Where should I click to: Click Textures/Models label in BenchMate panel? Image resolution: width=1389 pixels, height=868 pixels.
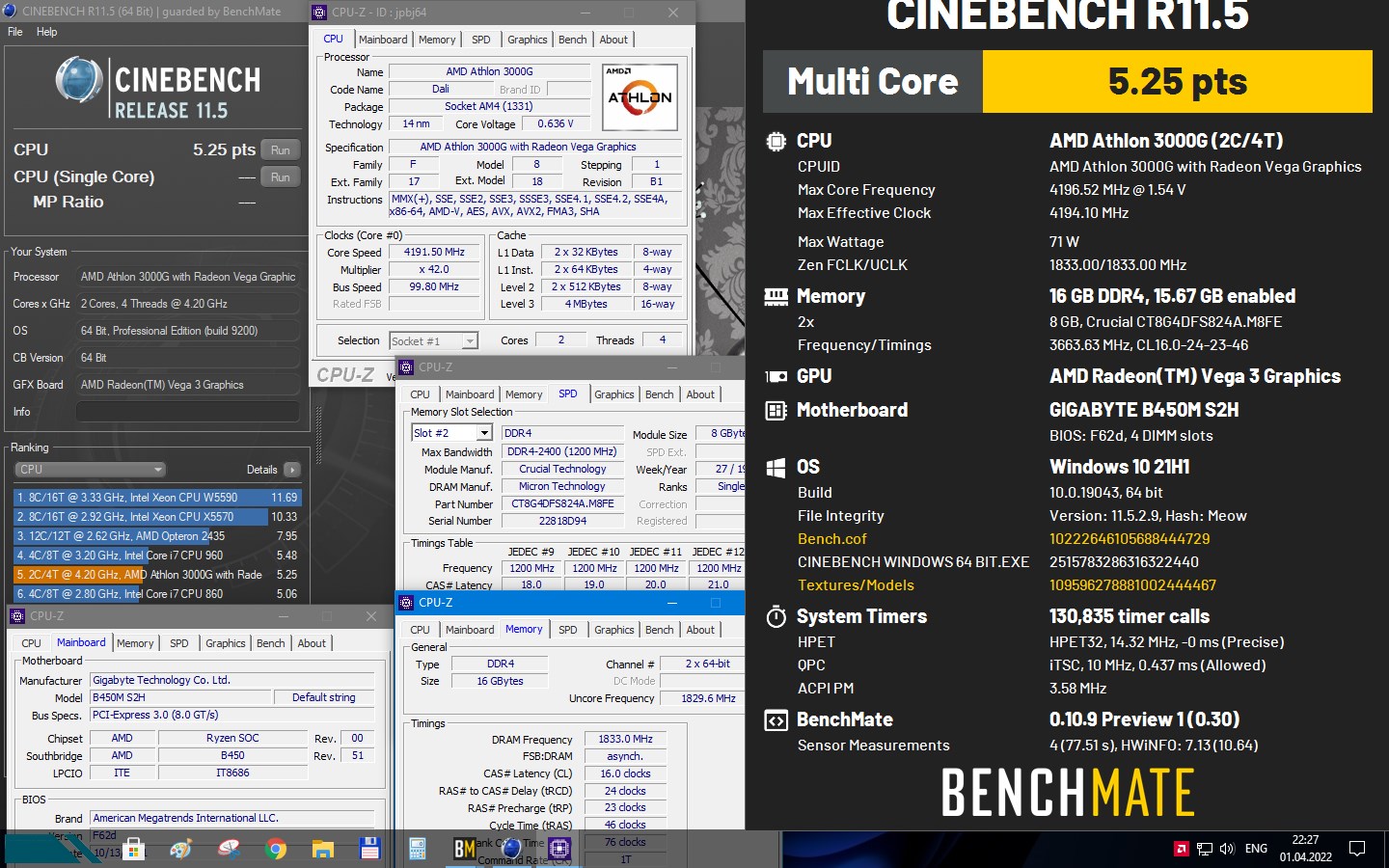[x=856, y=585]
